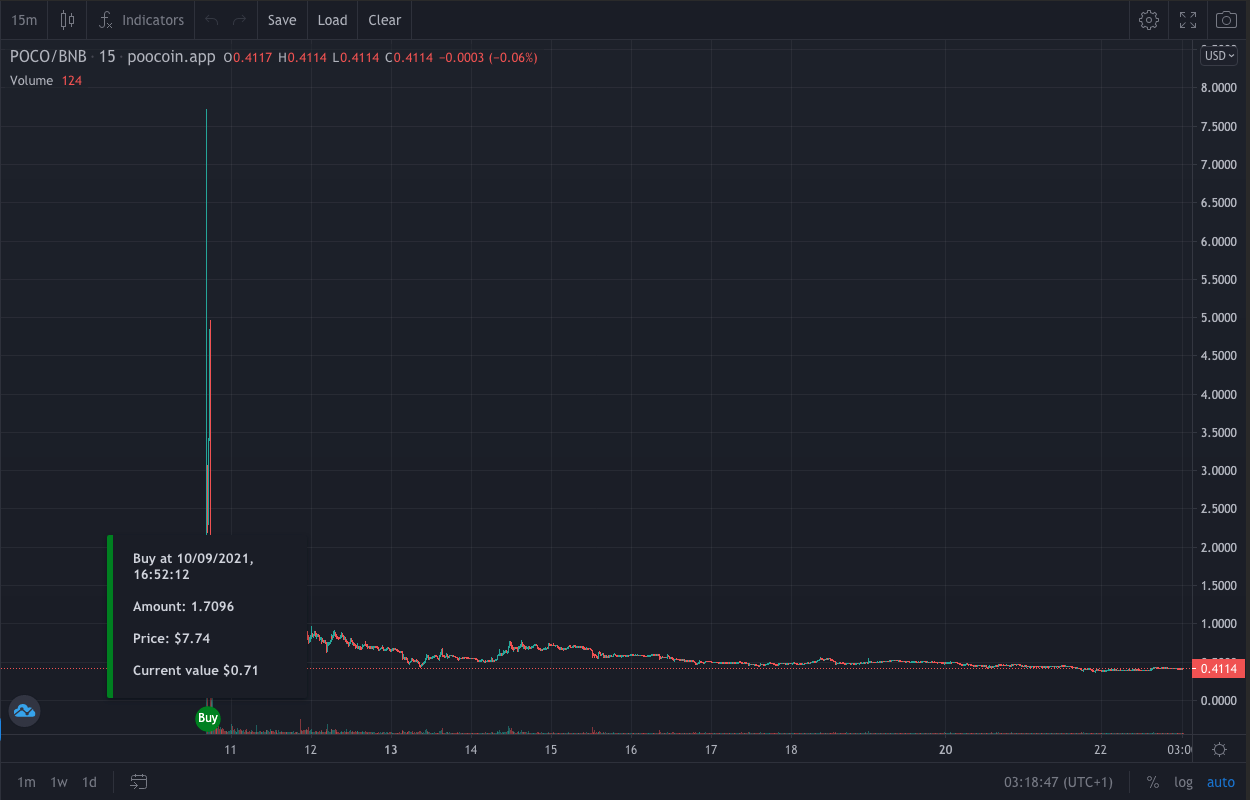Screen dimensions: 1250x800
Task: Undo the last chart action
Action: point(211,20)
